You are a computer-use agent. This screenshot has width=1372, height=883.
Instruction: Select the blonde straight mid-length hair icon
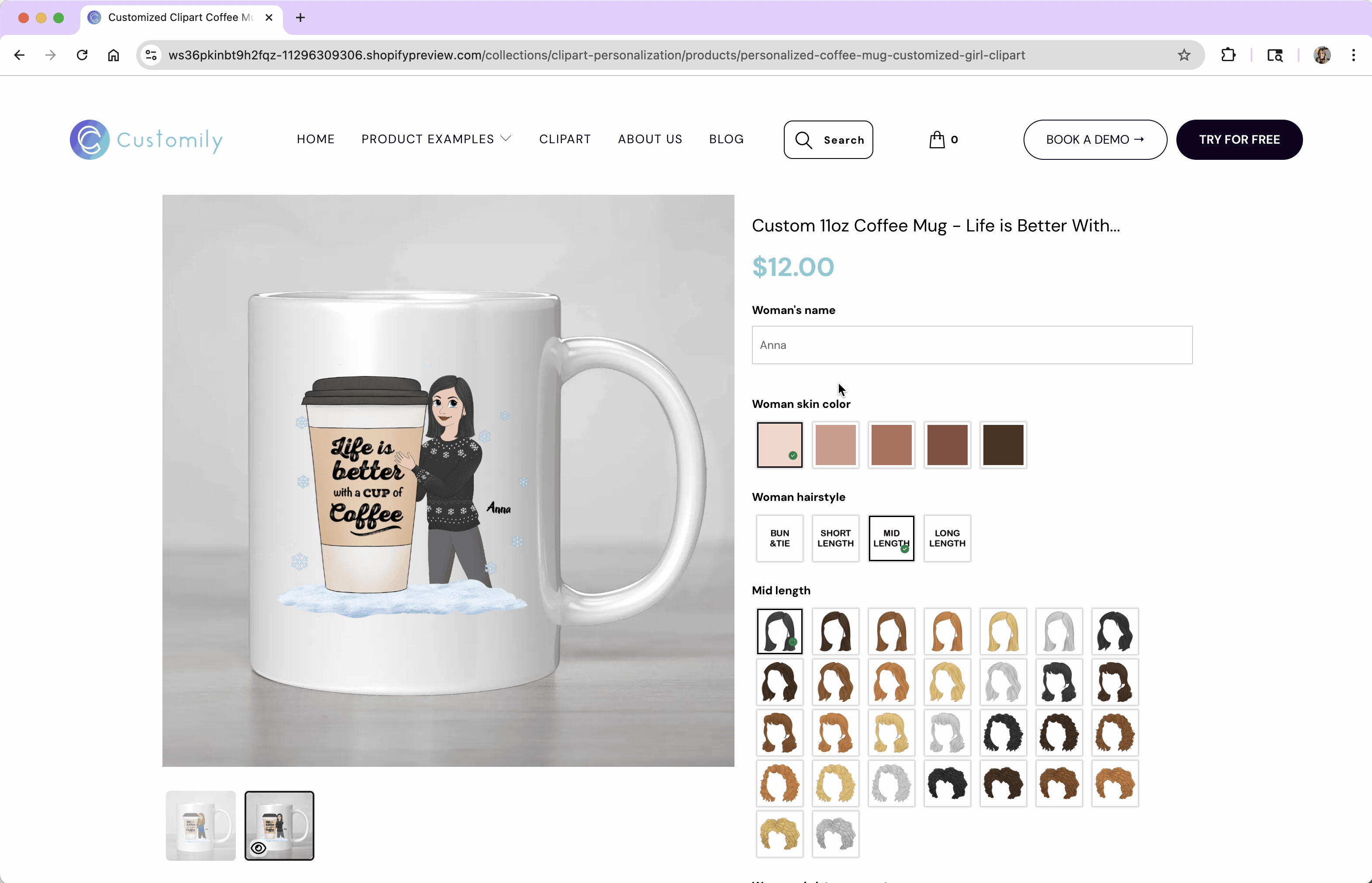(1003, 631)
